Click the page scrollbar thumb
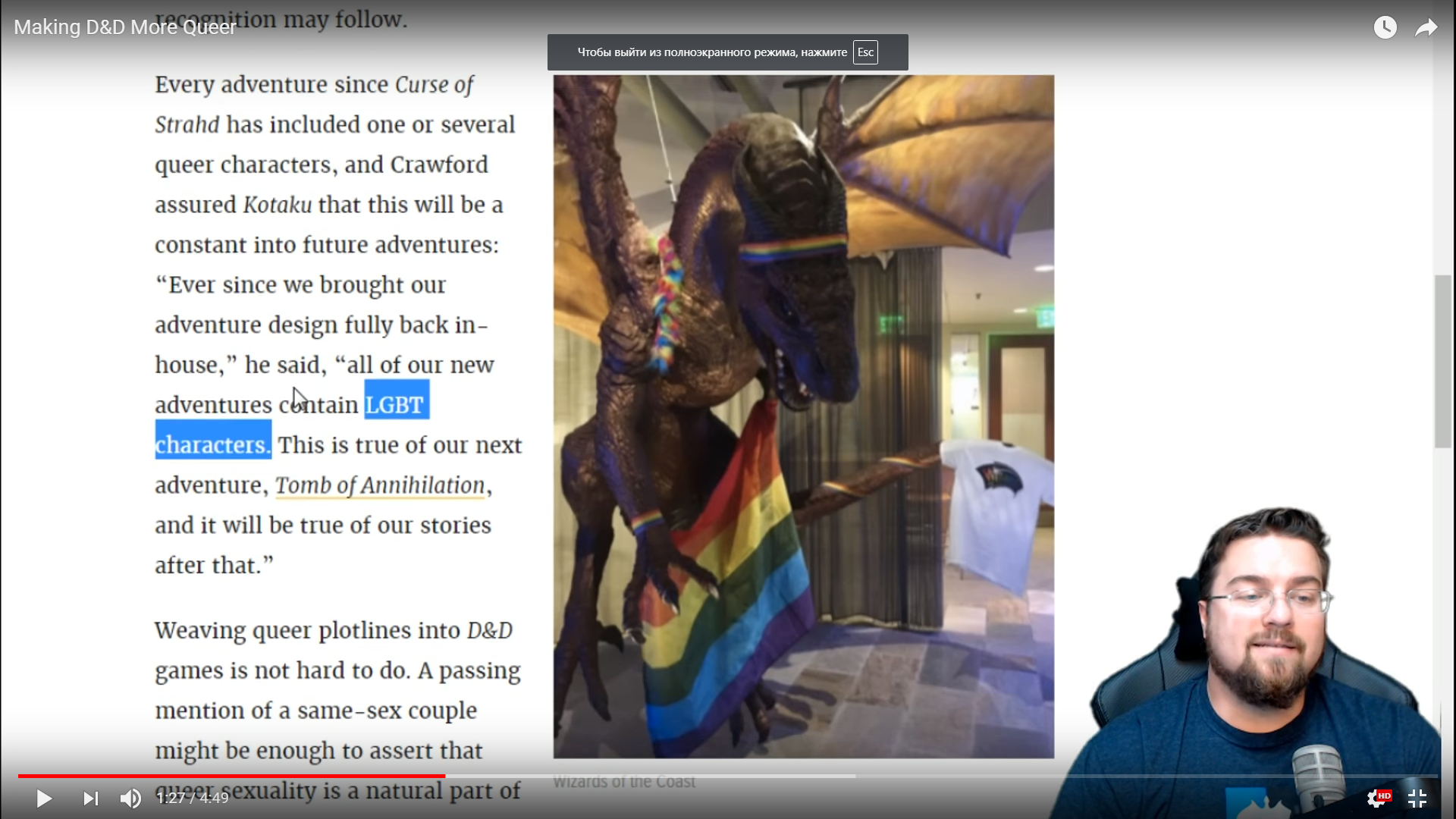 click(x=1442, y=361)
